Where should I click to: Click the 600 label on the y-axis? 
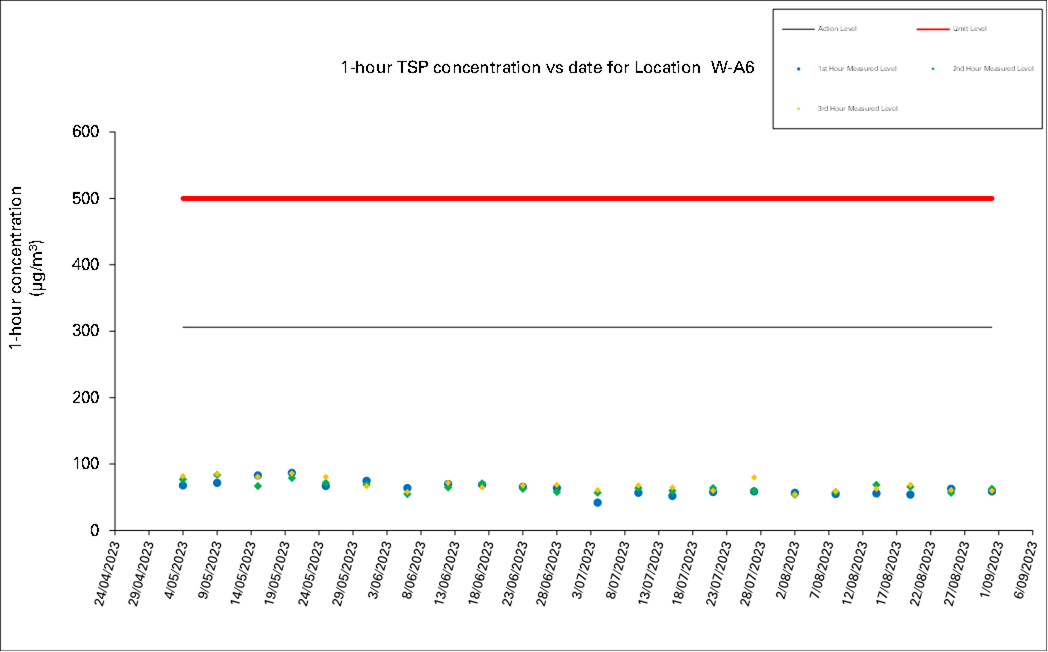[90, 132]
